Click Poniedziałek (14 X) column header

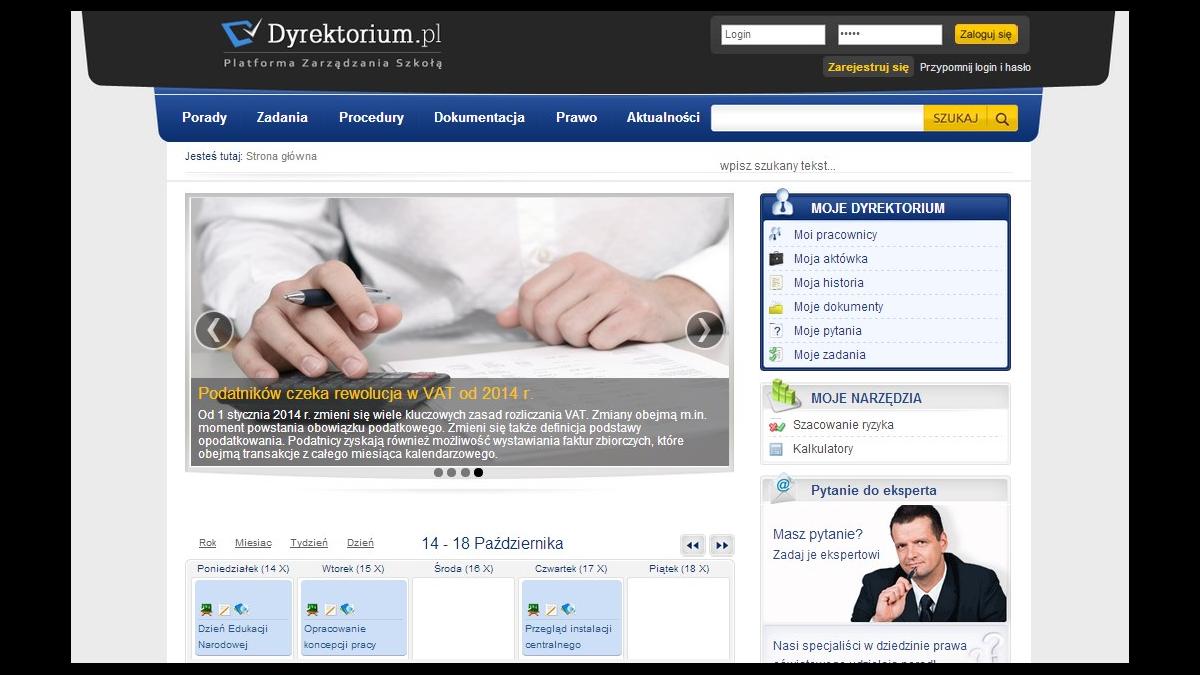tap(243, 568)
